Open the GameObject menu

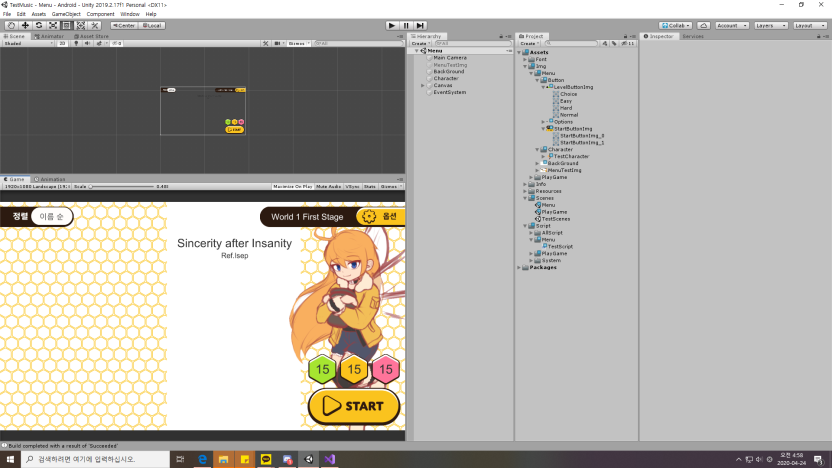tap(66, 14)
